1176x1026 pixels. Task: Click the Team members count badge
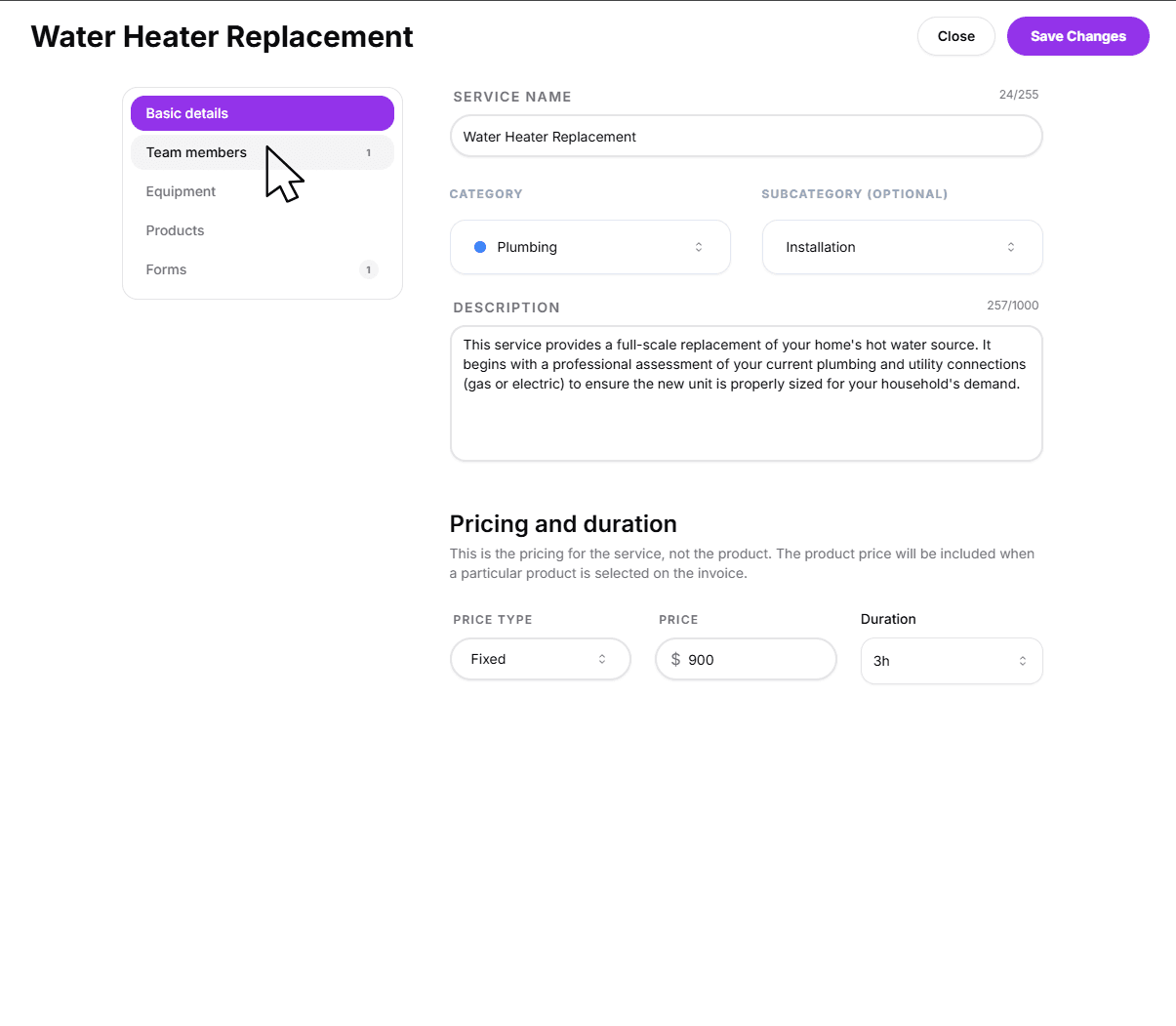tap(368, 152)
